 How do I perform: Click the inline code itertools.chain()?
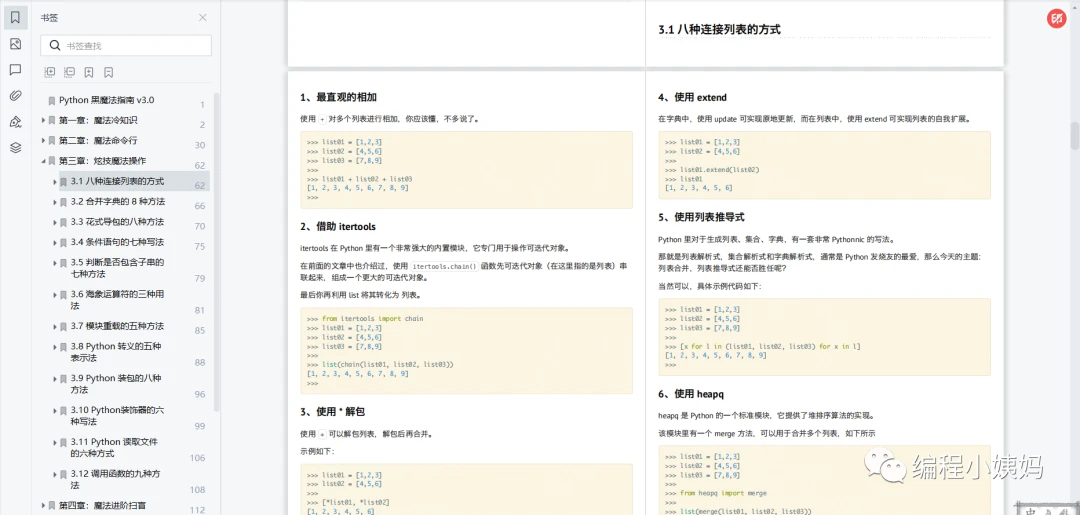[445, 266]
